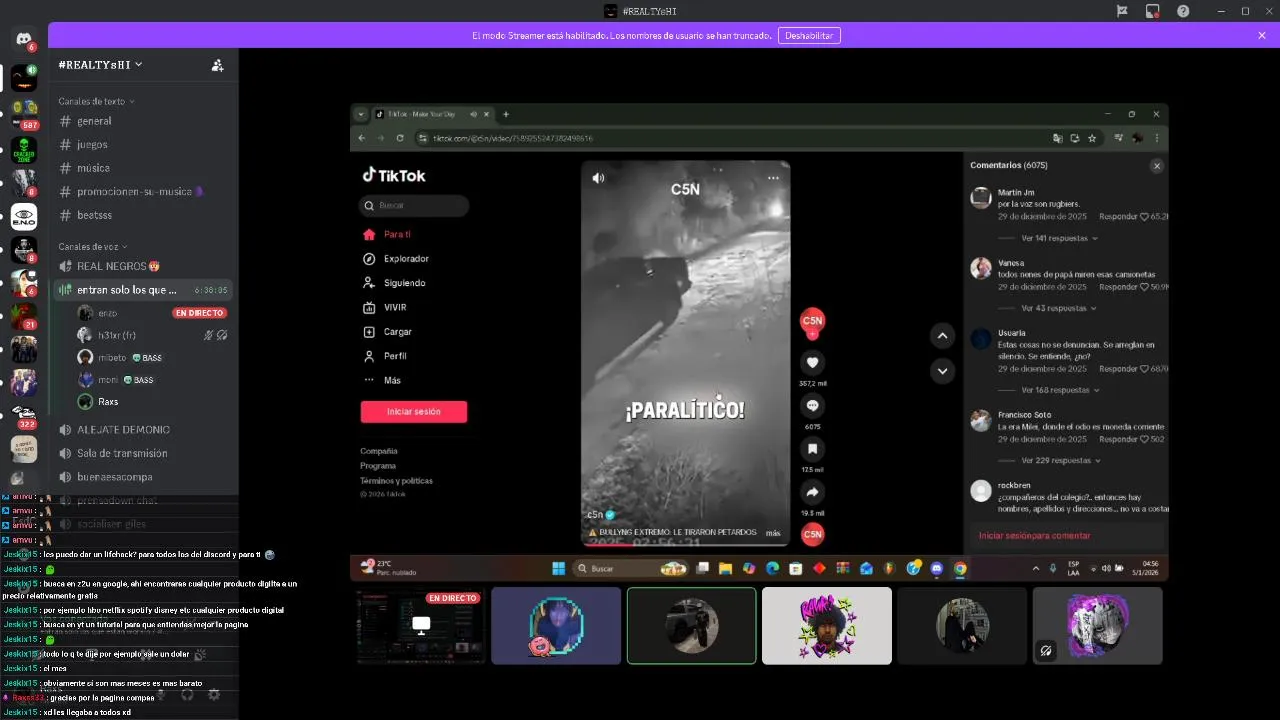Viewport: 1280px width, 720px height.
Task: Expand Ver 43 respuestas replies
Action: tap(1058, 309)
